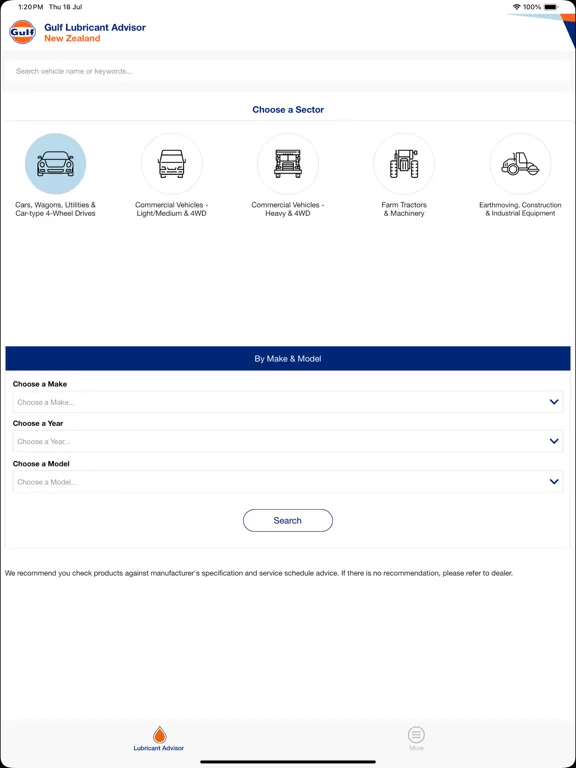Click the Model dropdown chevron arrow
Viewport: 576px width, 768px height.
[x=554, y=482]
